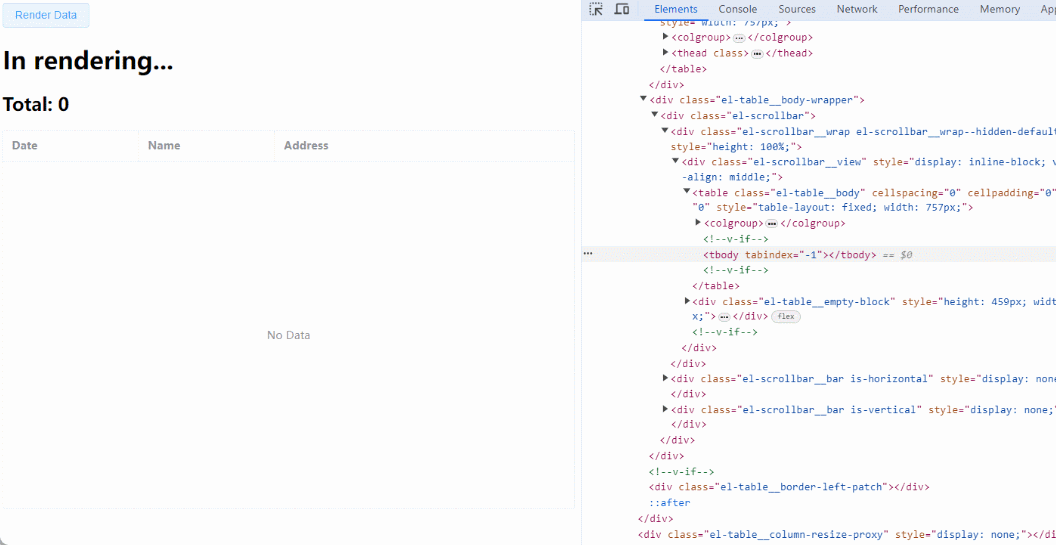Open the Network tab
Viewport: 1056px width, 545px height.
(x=857, y=9)
